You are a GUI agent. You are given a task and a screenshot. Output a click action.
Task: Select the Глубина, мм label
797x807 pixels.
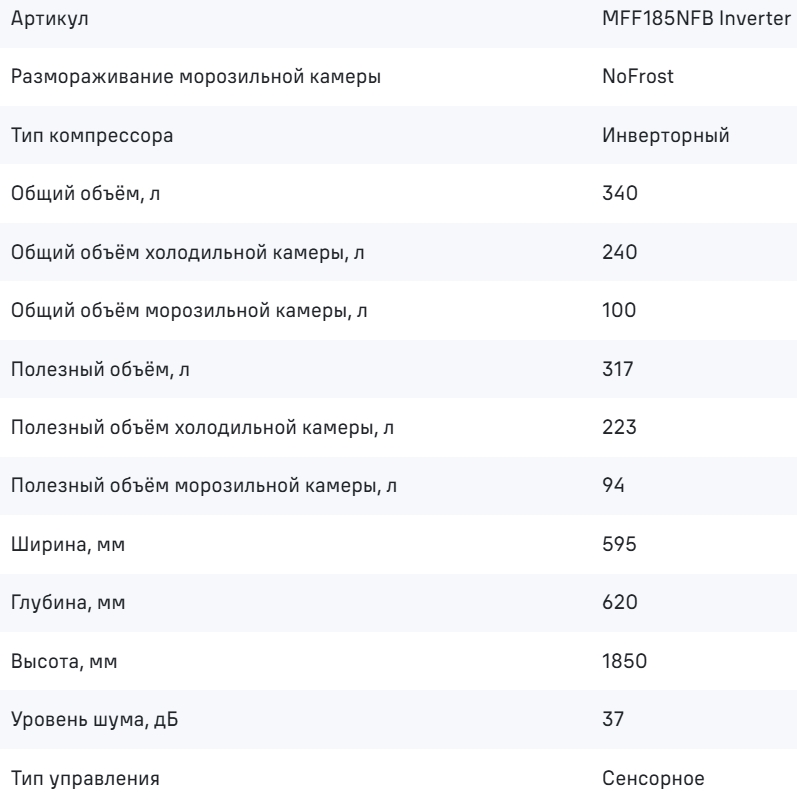click(68, 603)
